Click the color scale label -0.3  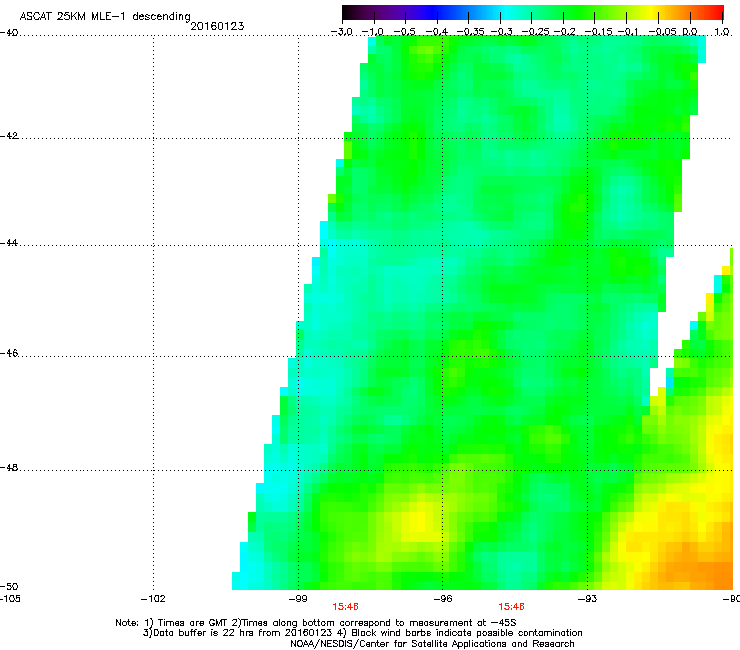pyautogui.click(x=501, y=32)
